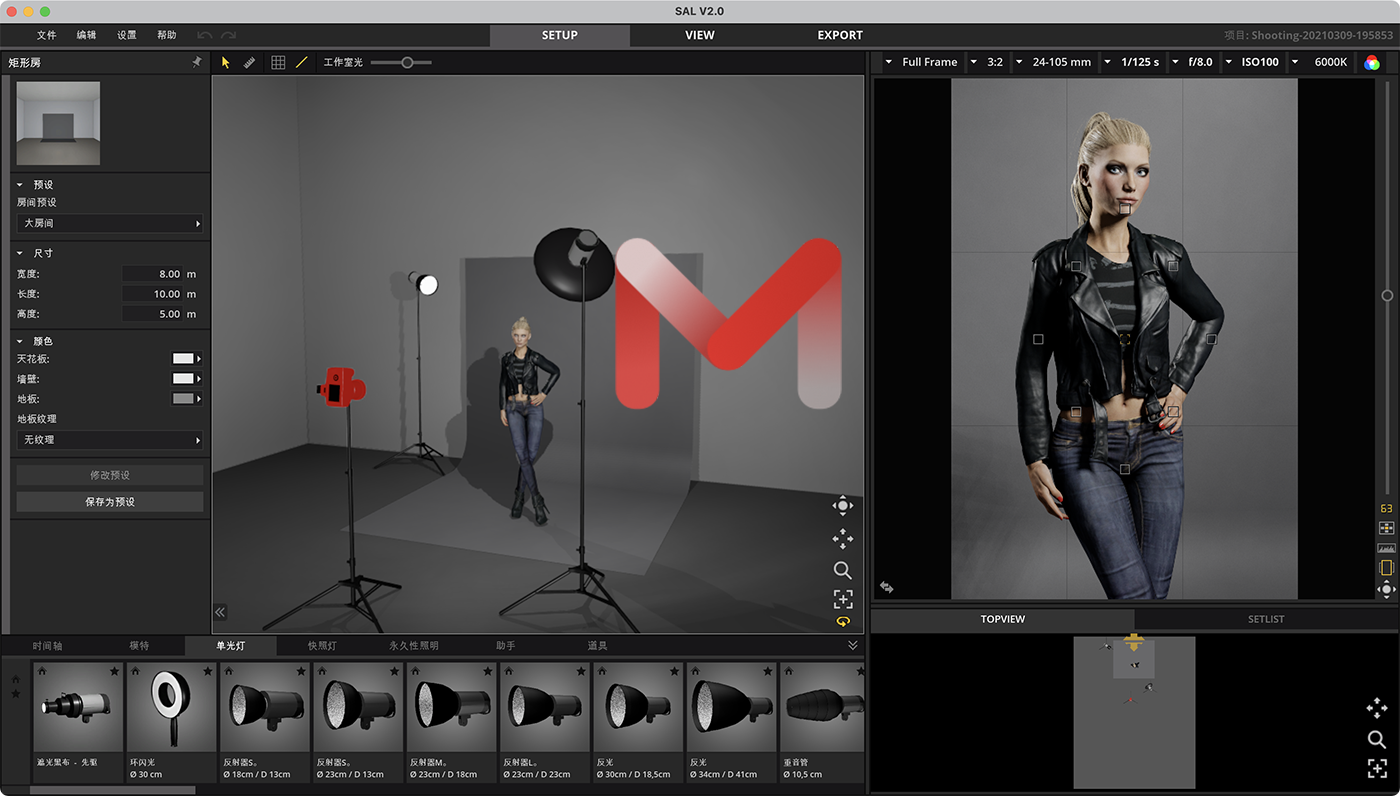Activate the ruler measuring tool
The image size is (1400, 796).
249,62
